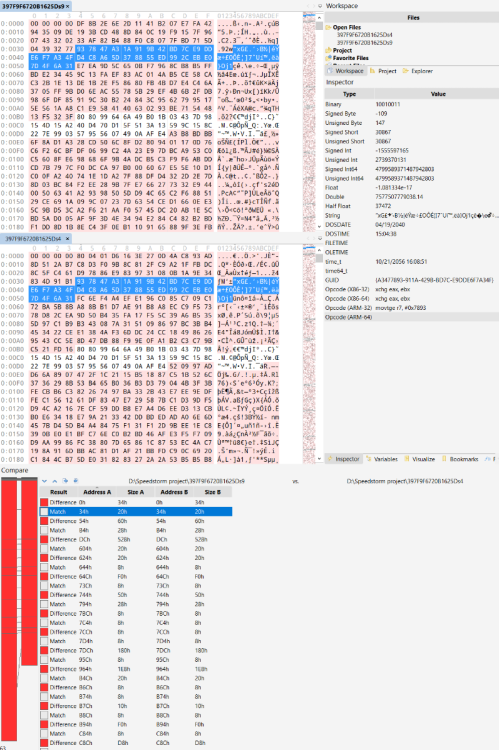499x750 pixels.
Task: Click the top editor's mini map overview strip
Action: [309, 122]
